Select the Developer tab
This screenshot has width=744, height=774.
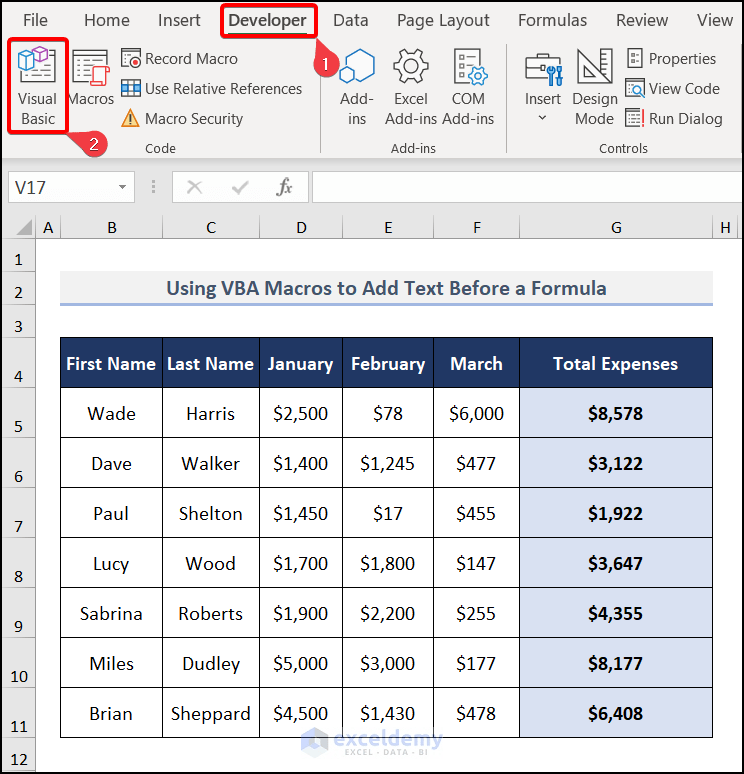click(268, 20)
